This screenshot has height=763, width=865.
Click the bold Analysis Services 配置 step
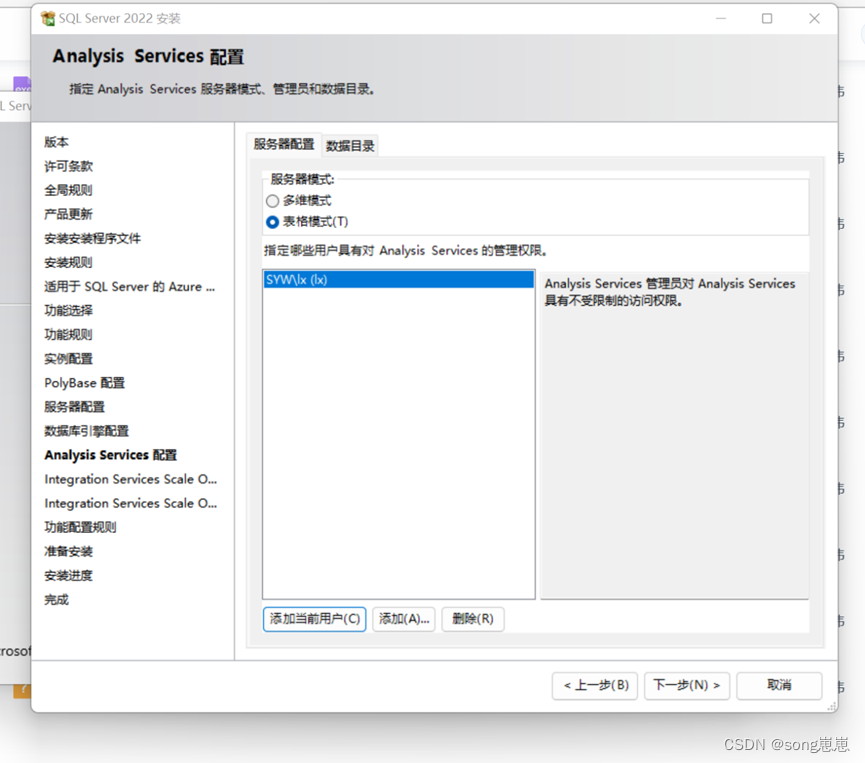coord(111,455)
